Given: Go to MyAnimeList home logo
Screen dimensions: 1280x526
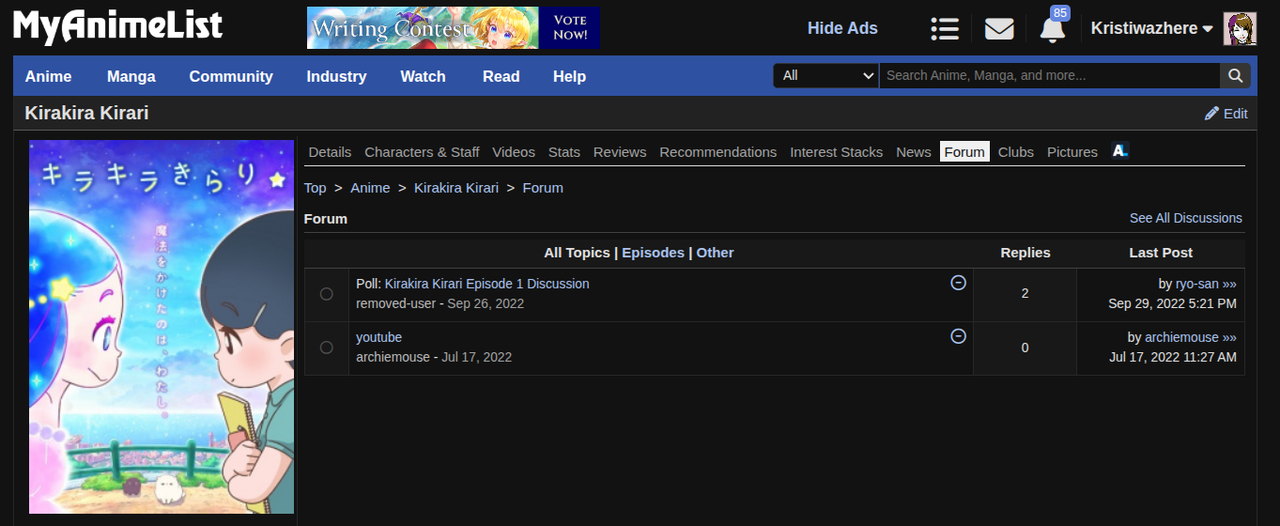Looking at the screenshot, I should tap(117, 28).
